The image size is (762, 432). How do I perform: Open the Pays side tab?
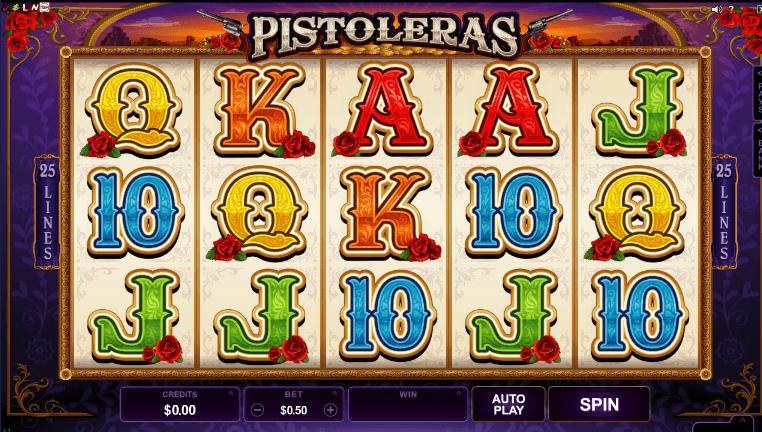coord(758,93)
